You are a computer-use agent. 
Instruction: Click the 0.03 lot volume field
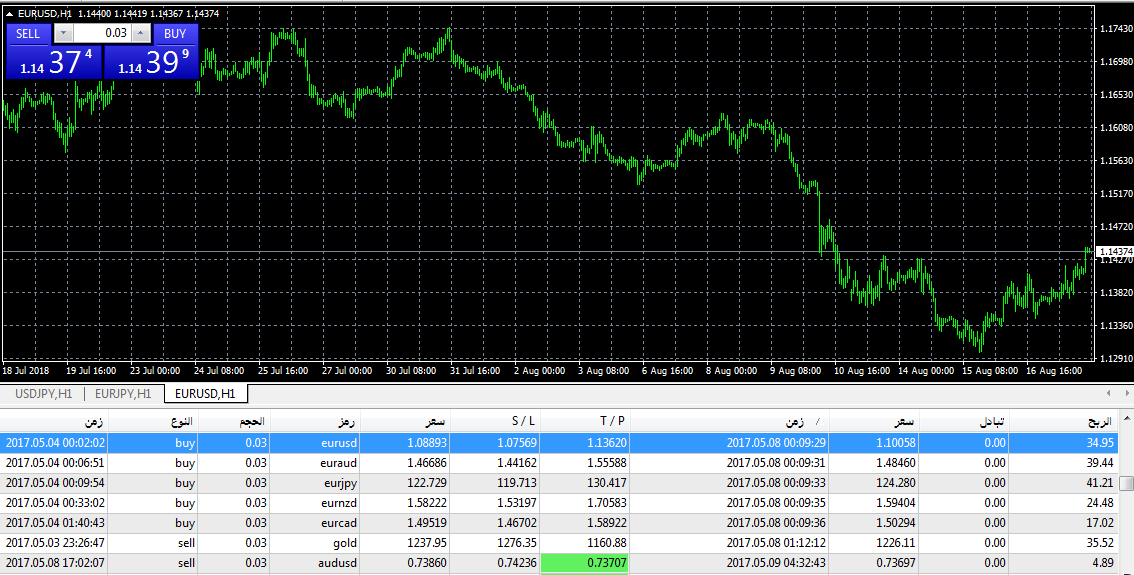click(x=101, y=33)
